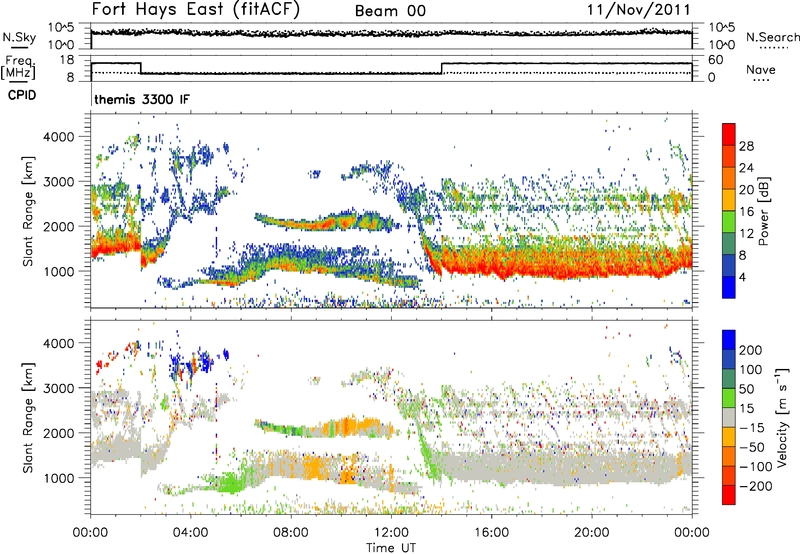Click the 12 label on power colorbar
The image size is (800, 554).
click(746, 234)
